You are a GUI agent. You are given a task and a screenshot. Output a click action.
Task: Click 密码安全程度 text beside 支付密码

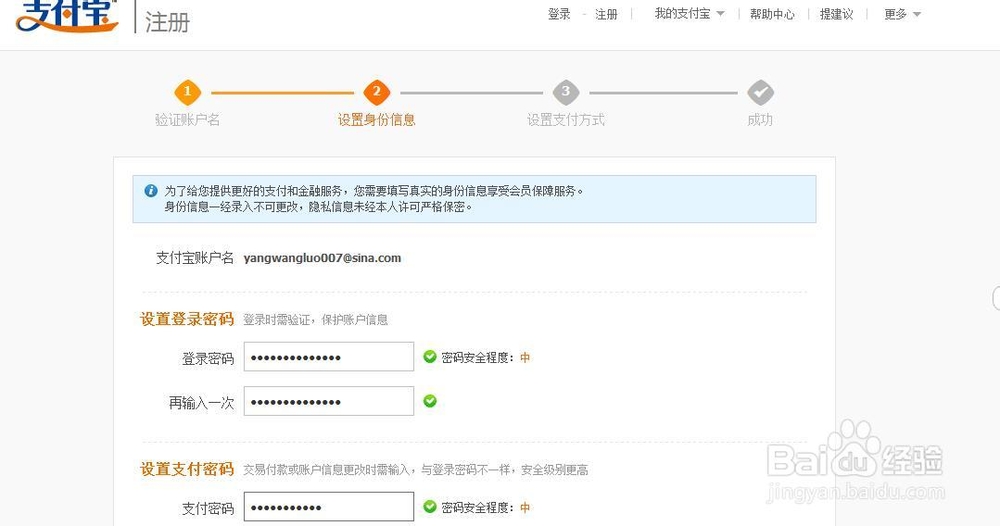(x=478, y=508)
